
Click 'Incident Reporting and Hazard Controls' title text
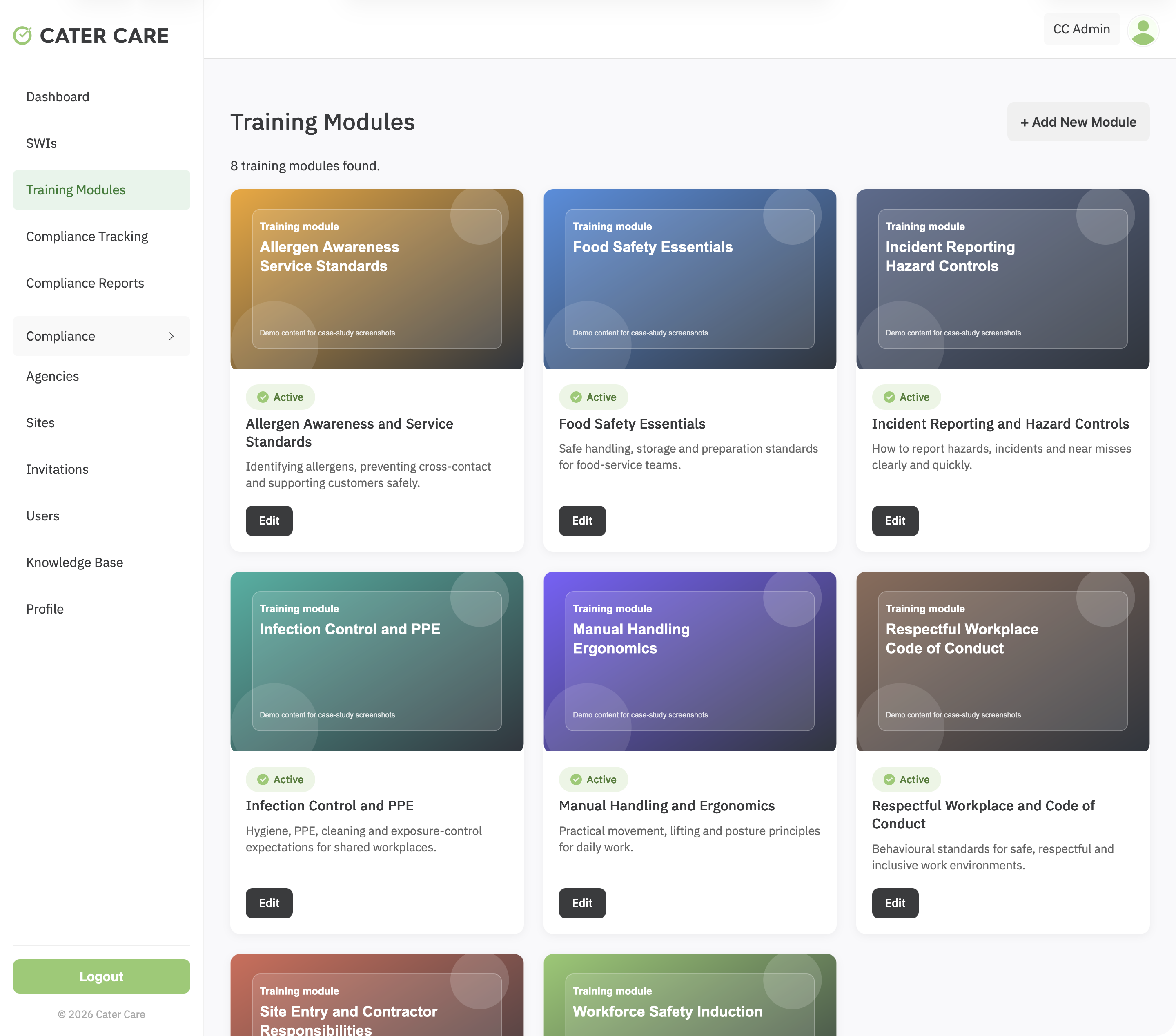(1000, 424)
